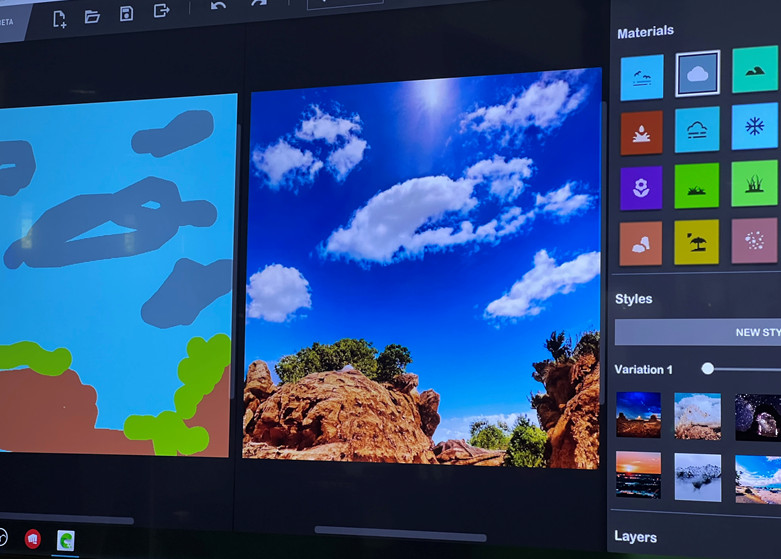The height and width of the screenshot is (559, 781).
Task: Apply the sunset ocean style thumbnail
Action: tap(638, 474)
